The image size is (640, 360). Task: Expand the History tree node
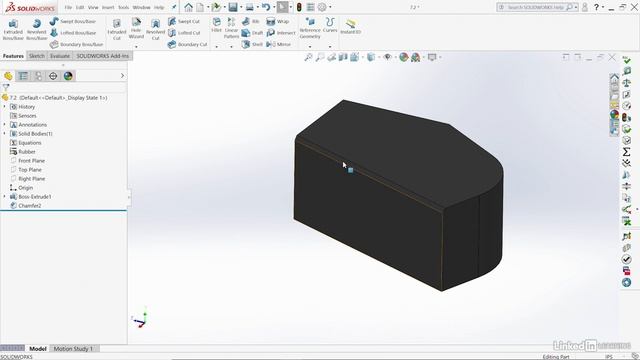coord(4,107)
